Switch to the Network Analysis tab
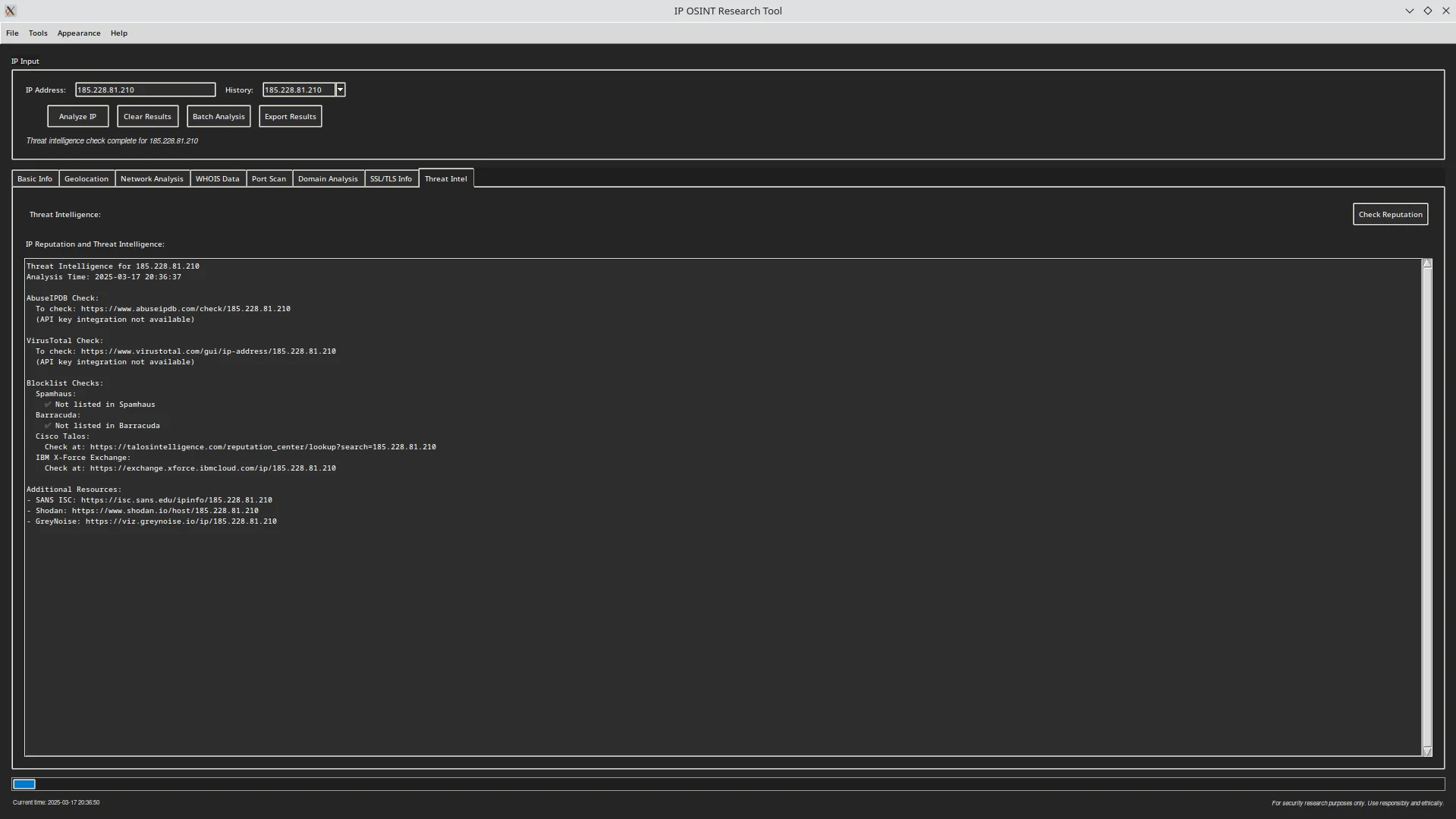1456x819 pixels. point(152,179)
